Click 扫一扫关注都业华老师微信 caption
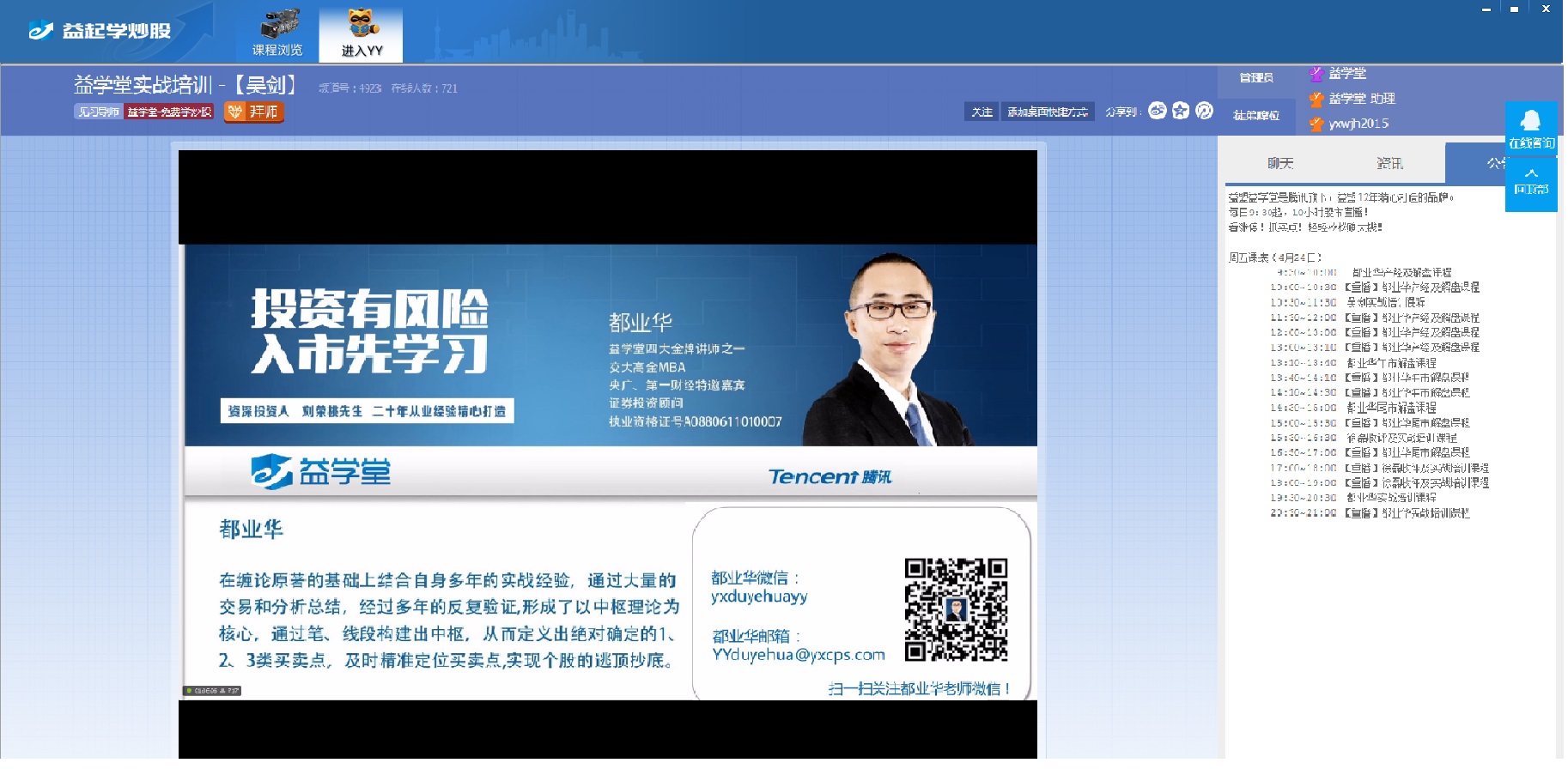 [x=918, y=688]
